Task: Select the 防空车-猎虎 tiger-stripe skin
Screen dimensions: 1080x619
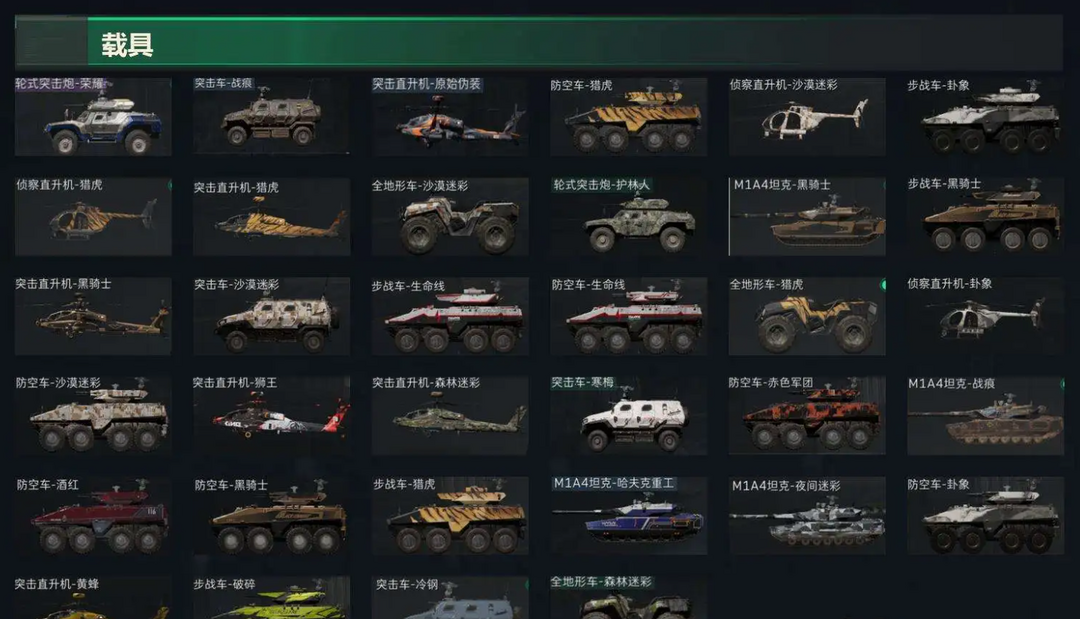Action: coord(628,116)
